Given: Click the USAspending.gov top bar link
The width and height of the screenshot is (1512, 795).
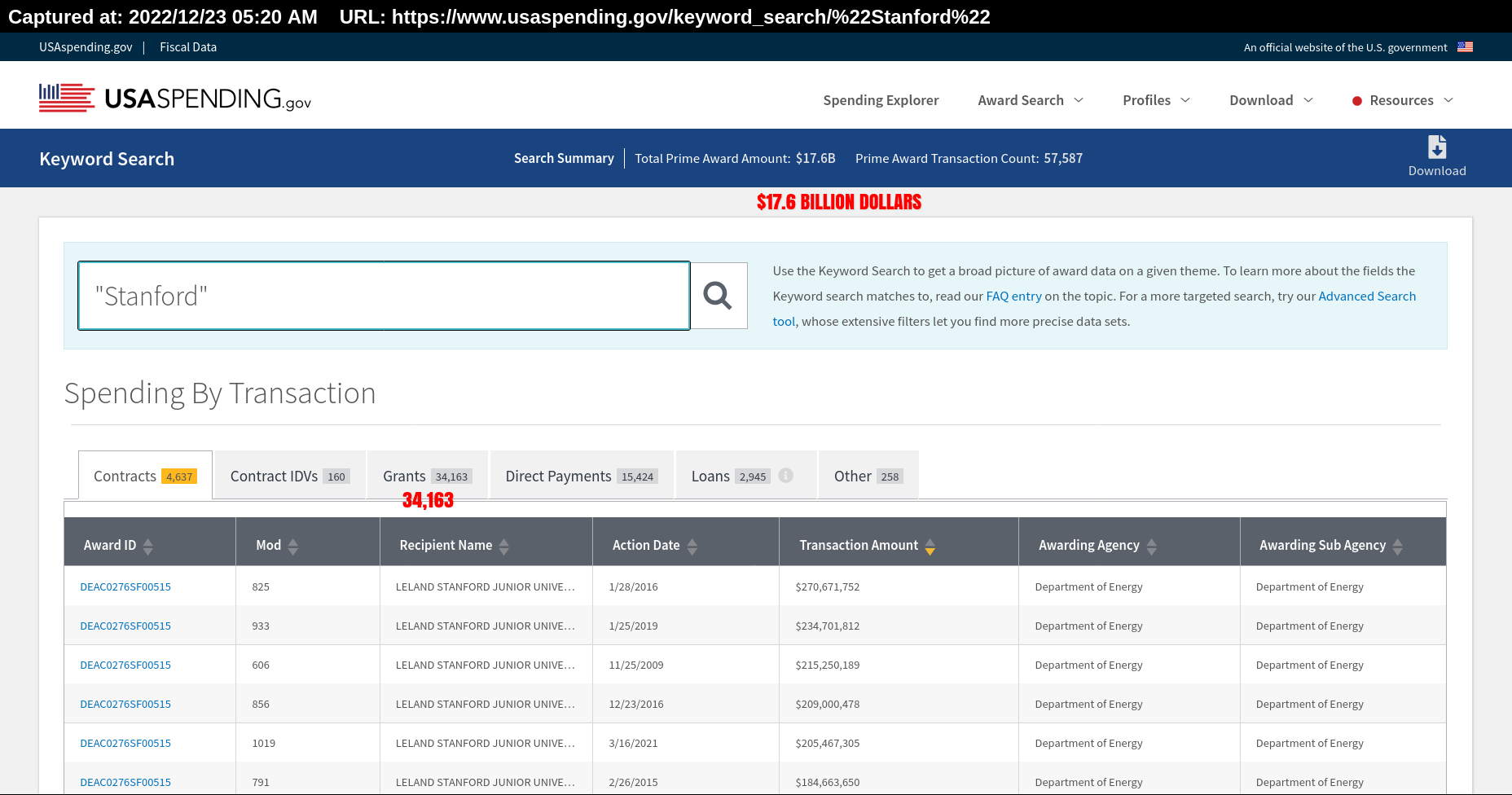Looking at the screenshot, I should [x=86, y=47].
